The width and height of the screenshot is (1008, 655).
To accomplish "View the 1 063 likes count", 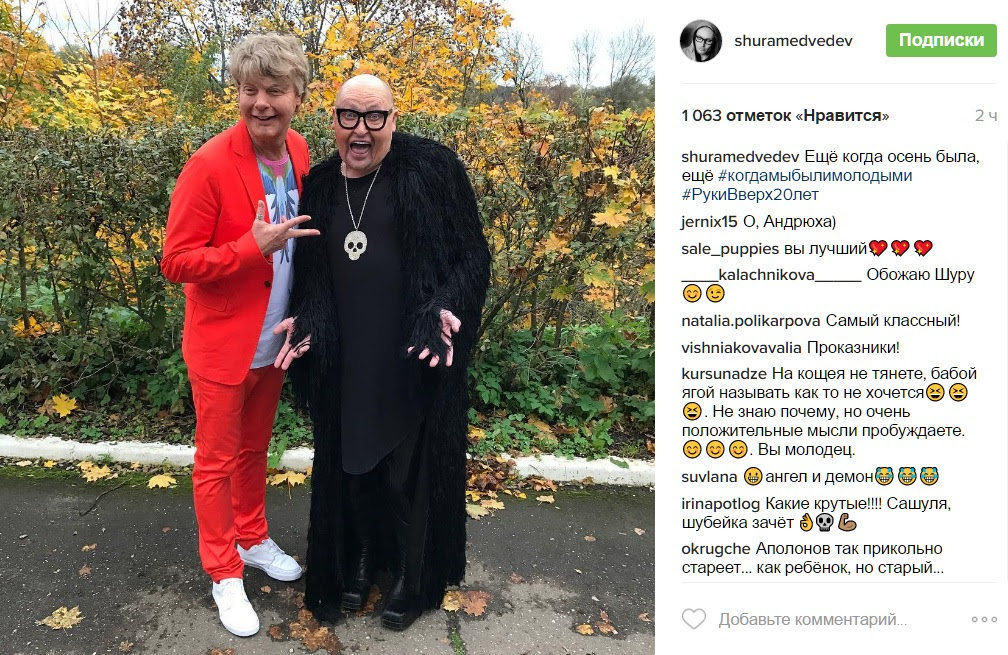I will [x=785, y=116].
